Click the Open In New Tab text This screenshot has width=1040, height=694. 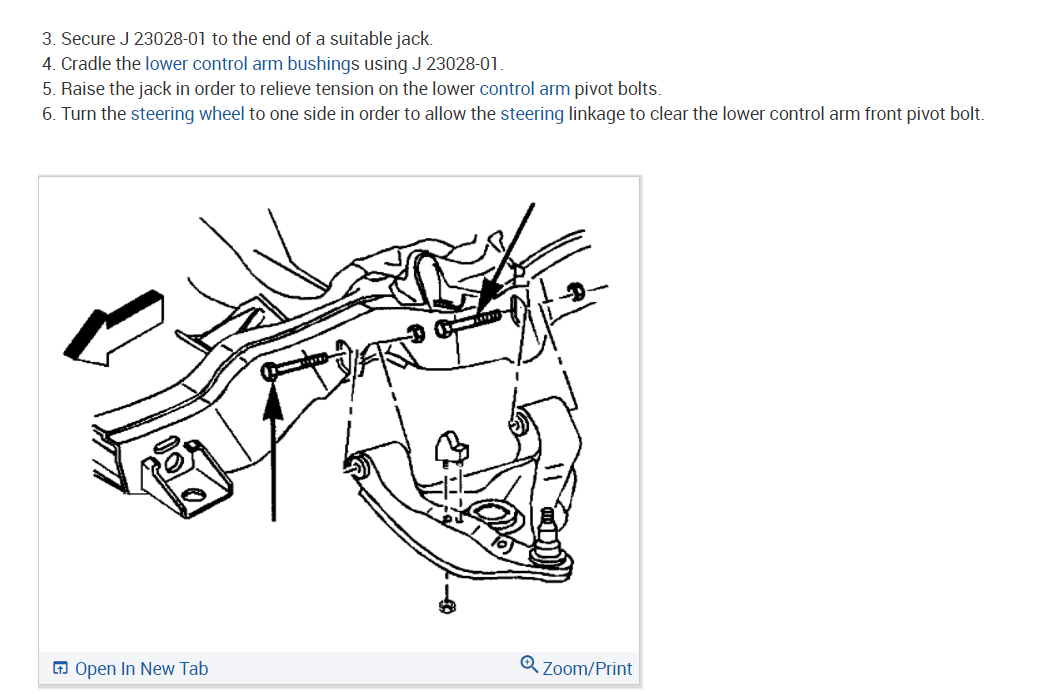coord(141,669)
